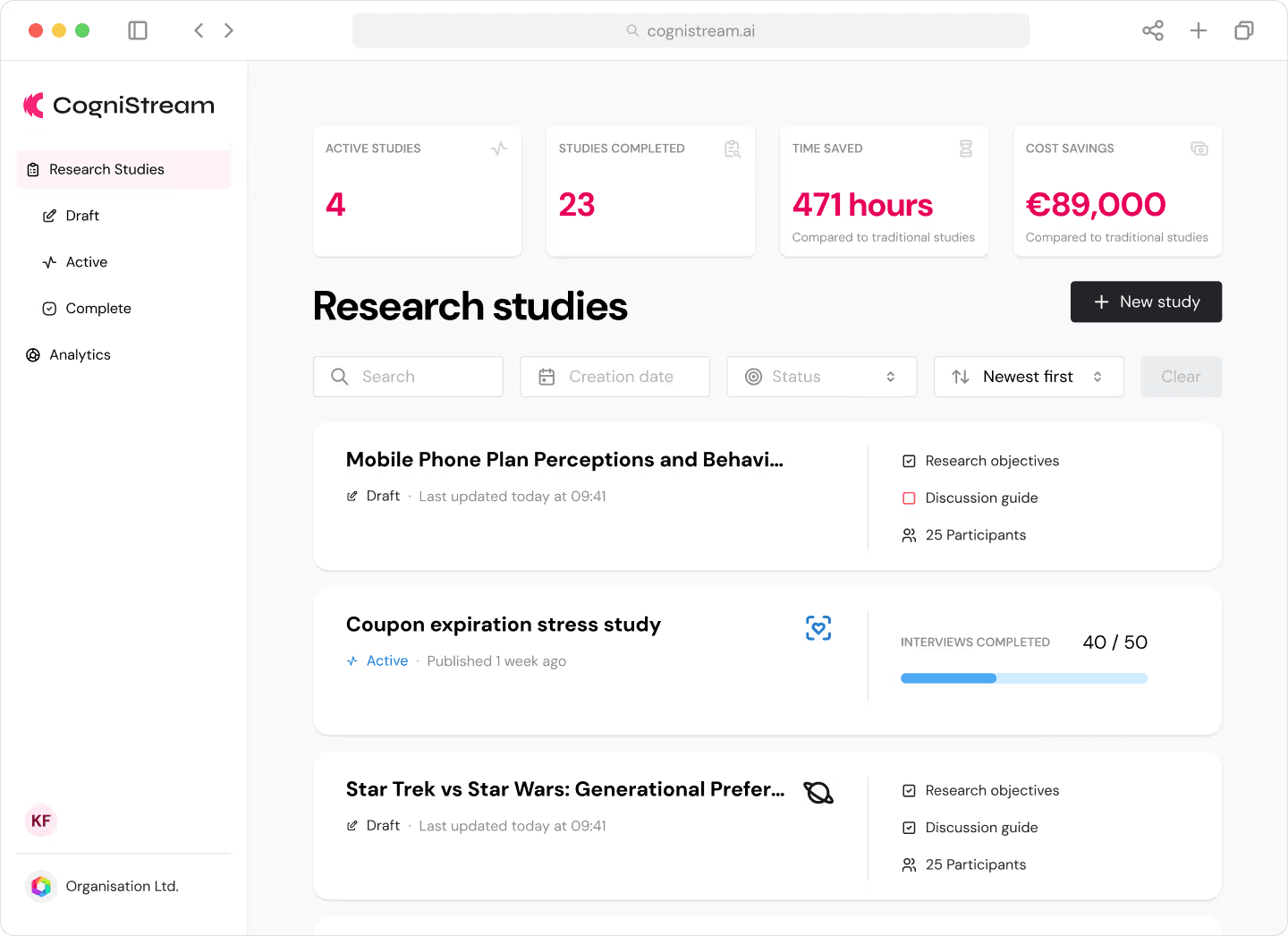
Task: Open the Complete studies section
Action: pos(88,309)
